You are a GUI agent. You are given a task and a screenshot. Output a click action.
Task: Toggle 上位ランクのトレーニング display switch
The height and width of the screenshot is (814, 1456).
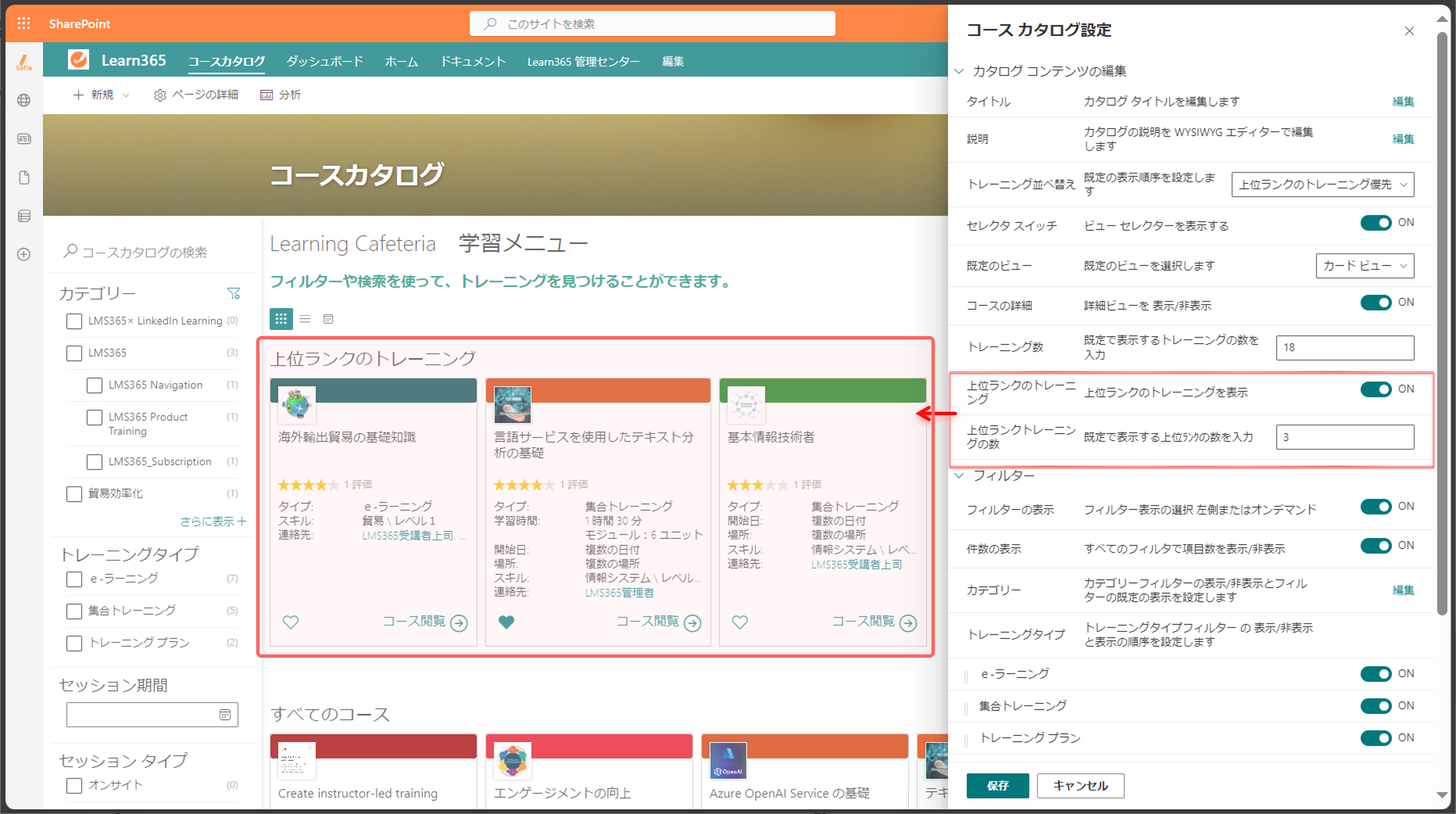[x=1376, y=389]
